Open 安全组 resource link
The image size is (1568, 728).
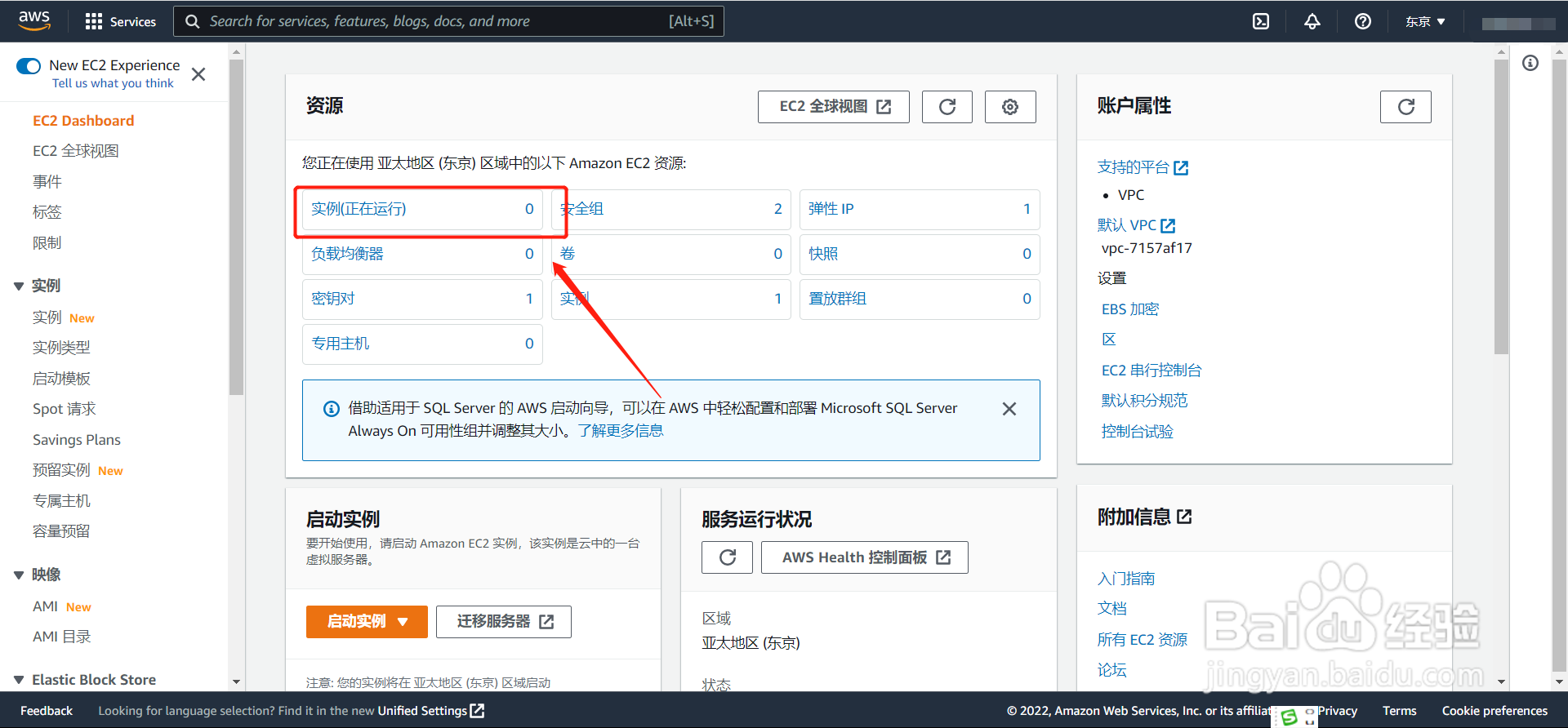click(582, 209)
